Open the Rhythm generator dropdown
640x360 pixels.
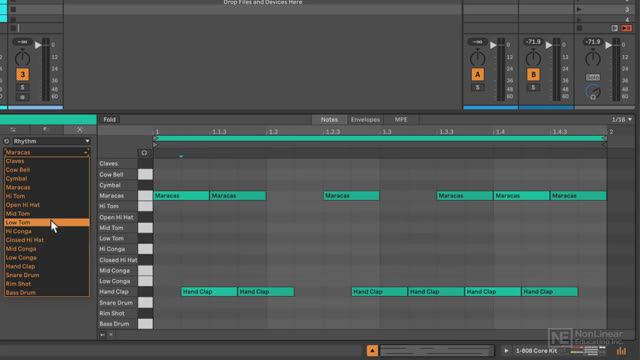[x=51, y=141]
